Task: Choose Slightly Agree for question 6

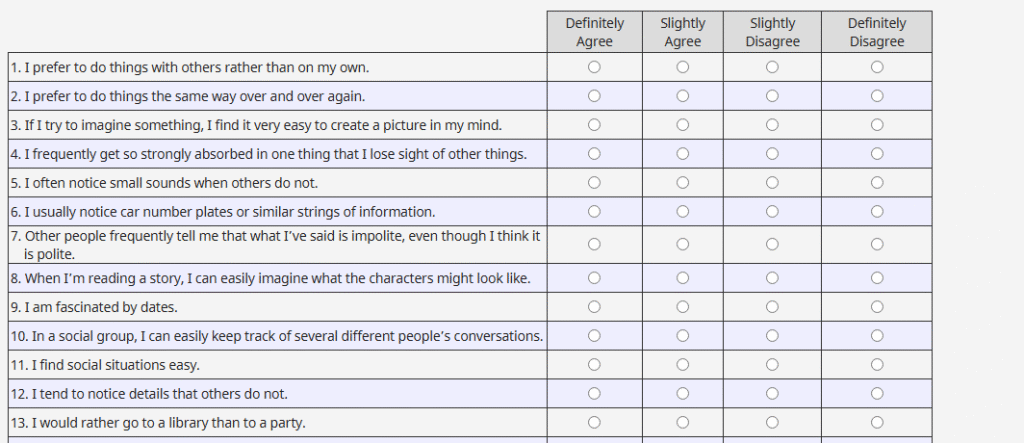Action: [683, 212]
